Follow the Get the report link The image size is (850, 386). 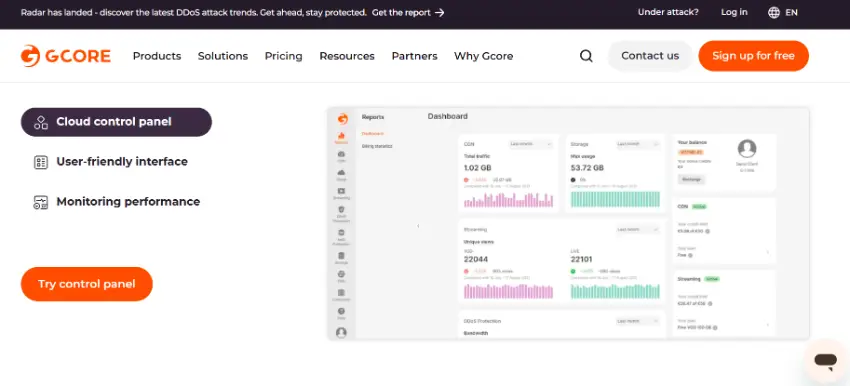point(408,12)
